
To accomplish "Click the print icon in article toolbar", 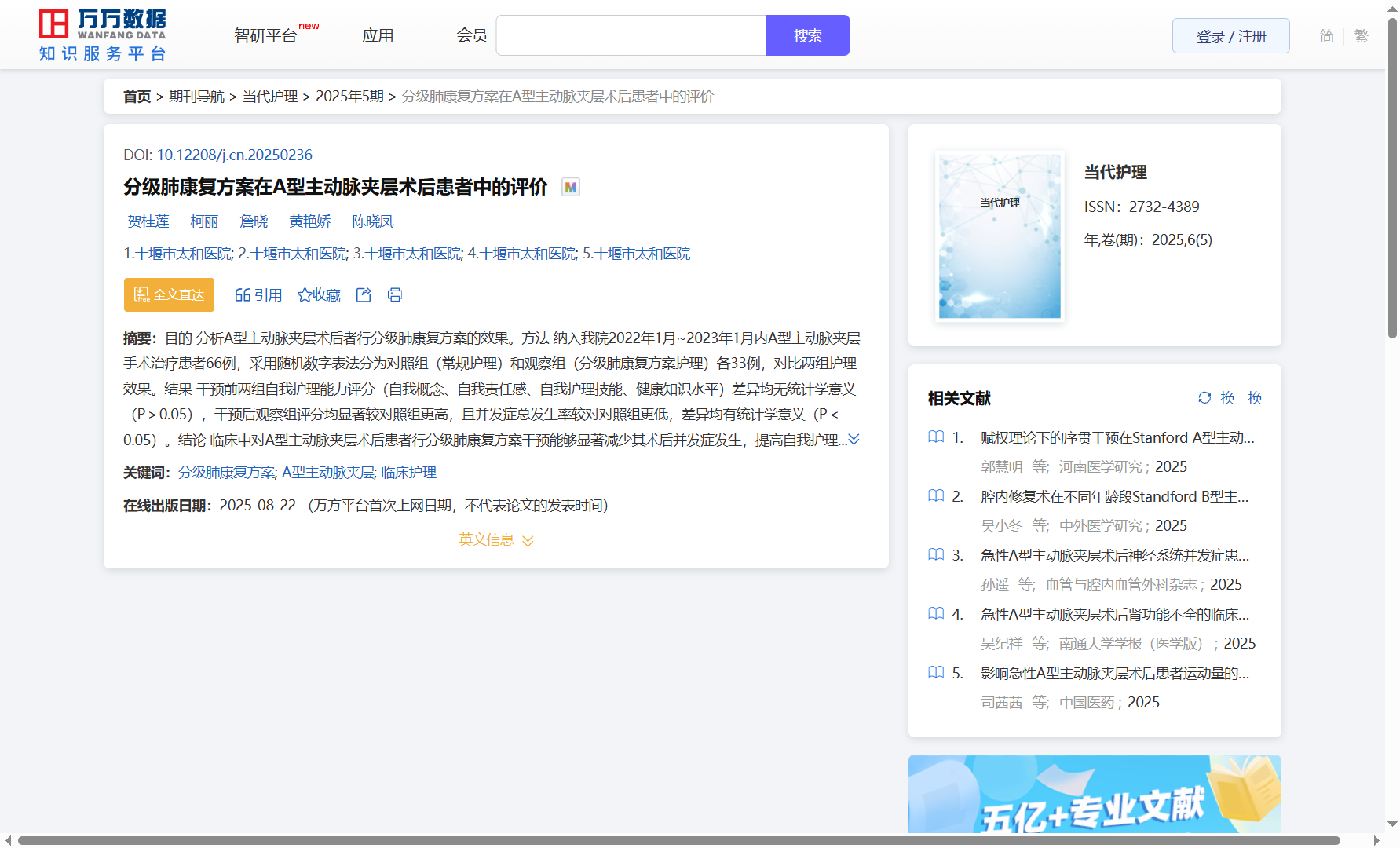I will 395,295.
